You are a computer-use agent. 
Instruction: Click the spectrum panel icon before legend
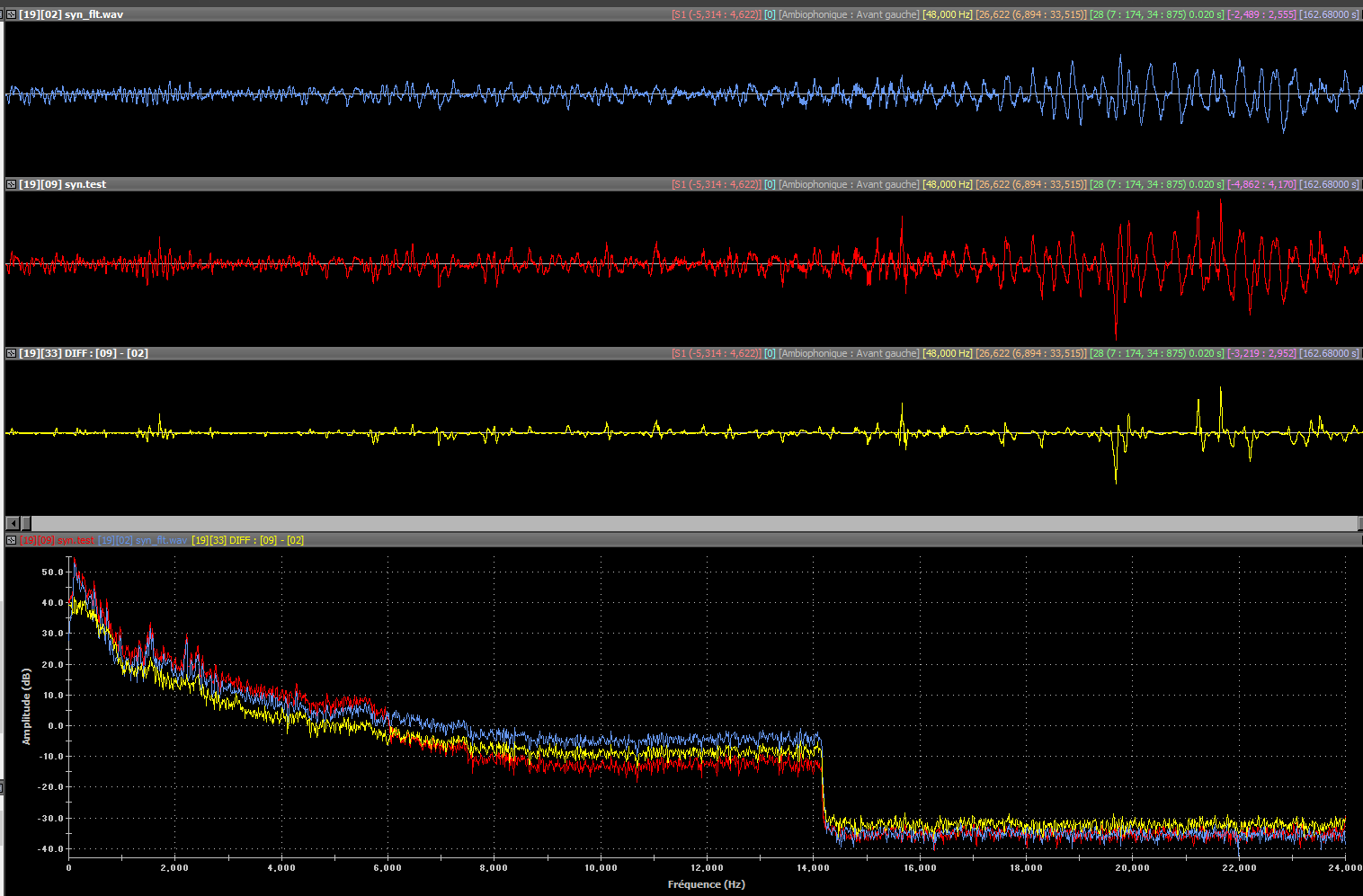(11, 540)
